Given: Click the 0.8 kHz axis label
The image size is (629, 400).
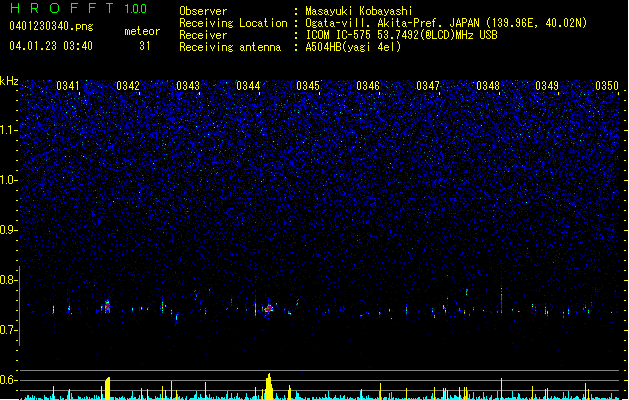Looking at the screenshot, I should pyautogui.click(x=9, y=280).
